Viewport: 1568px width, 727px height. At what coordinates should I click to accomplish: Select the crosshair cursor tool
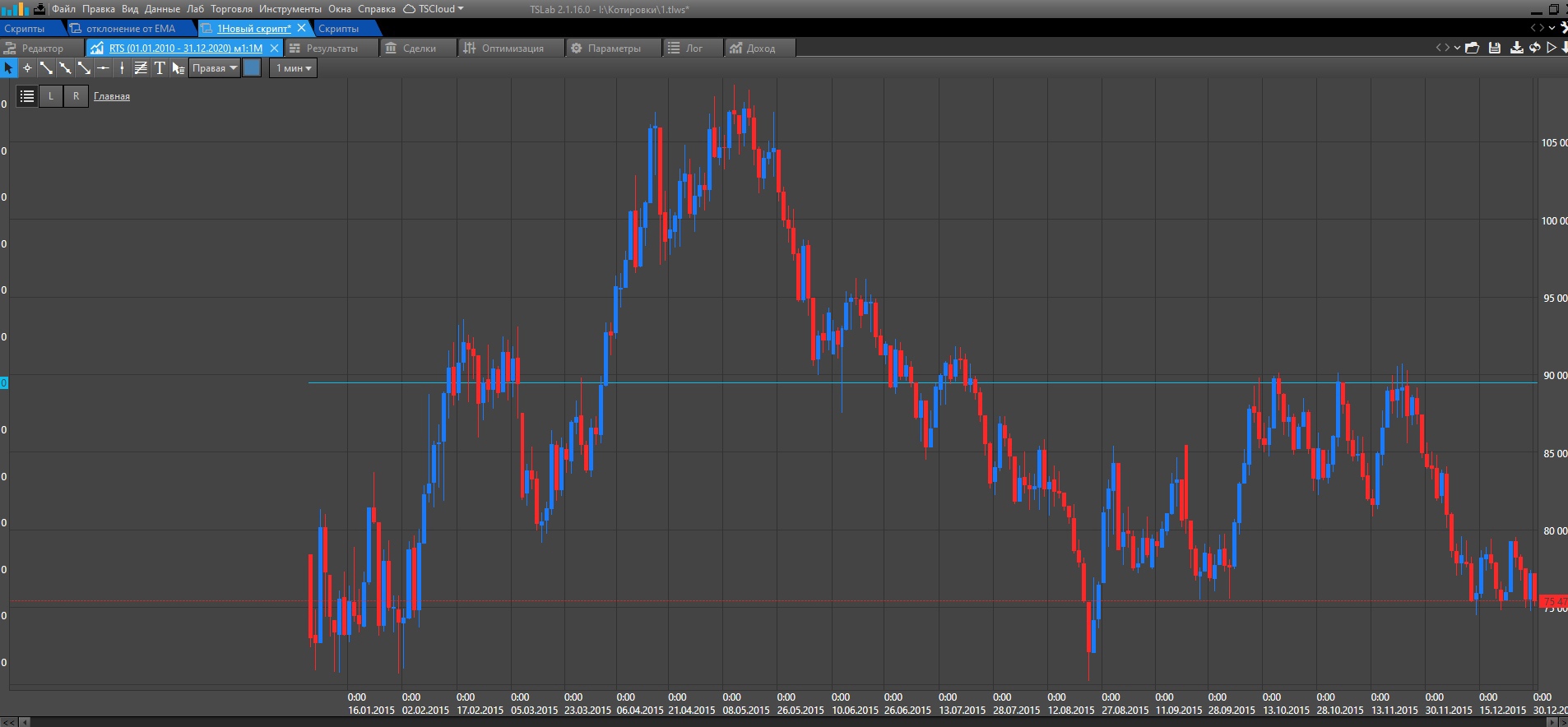tap(27, 68)
